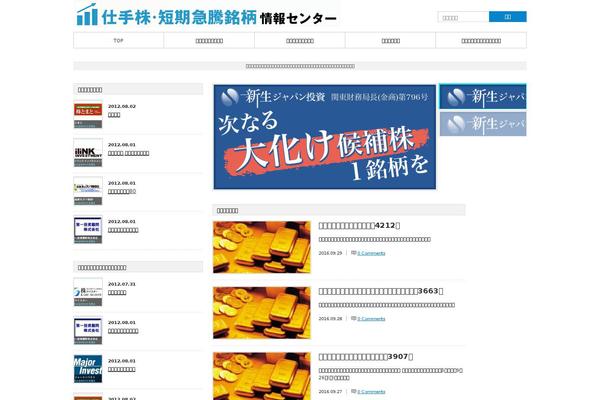Screen dimensions: 600x400
Task: Click the 2016.09.29 article date text
Action: [x=330, y=253]
